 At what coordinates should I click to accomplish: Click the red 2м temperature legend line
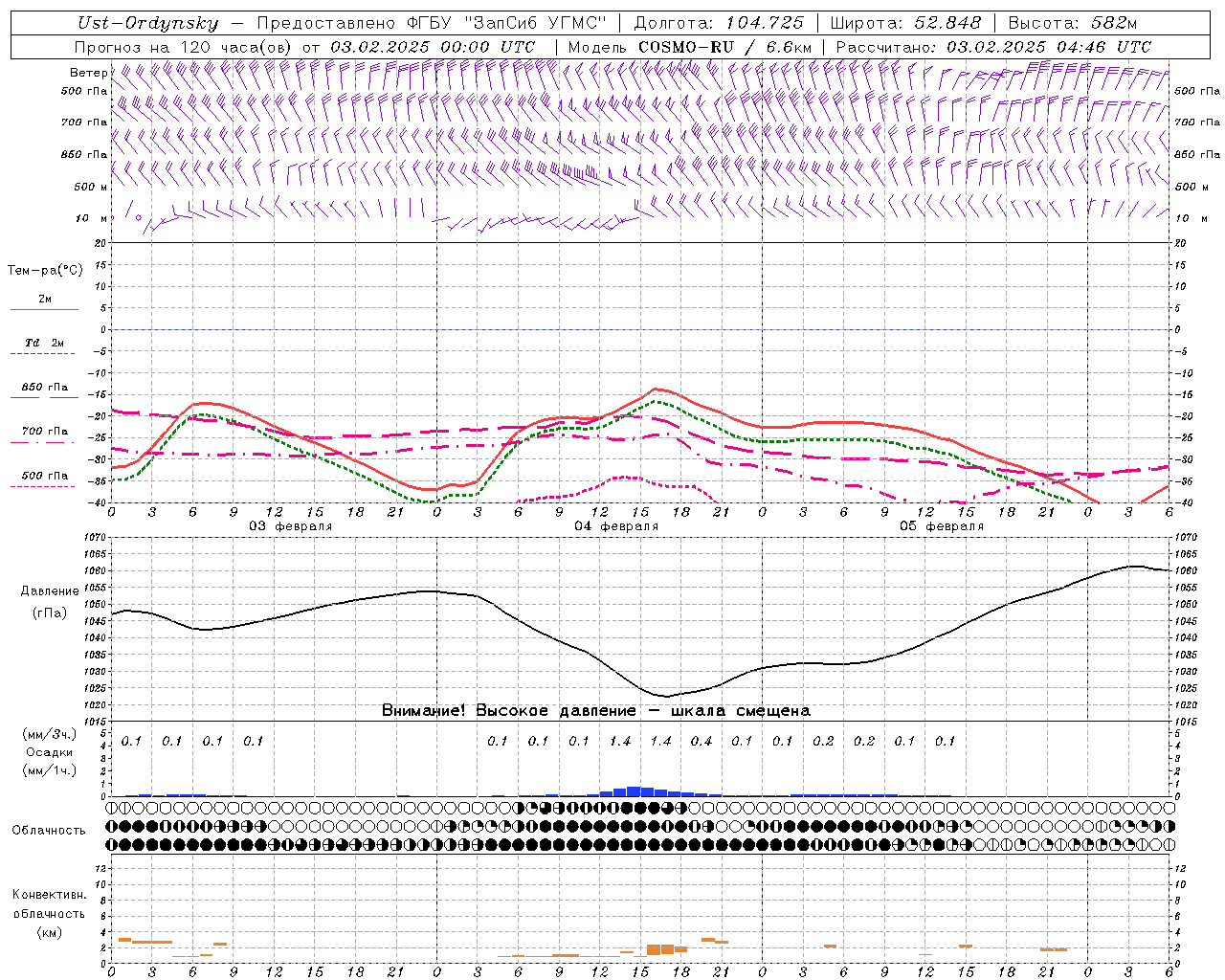44,309
